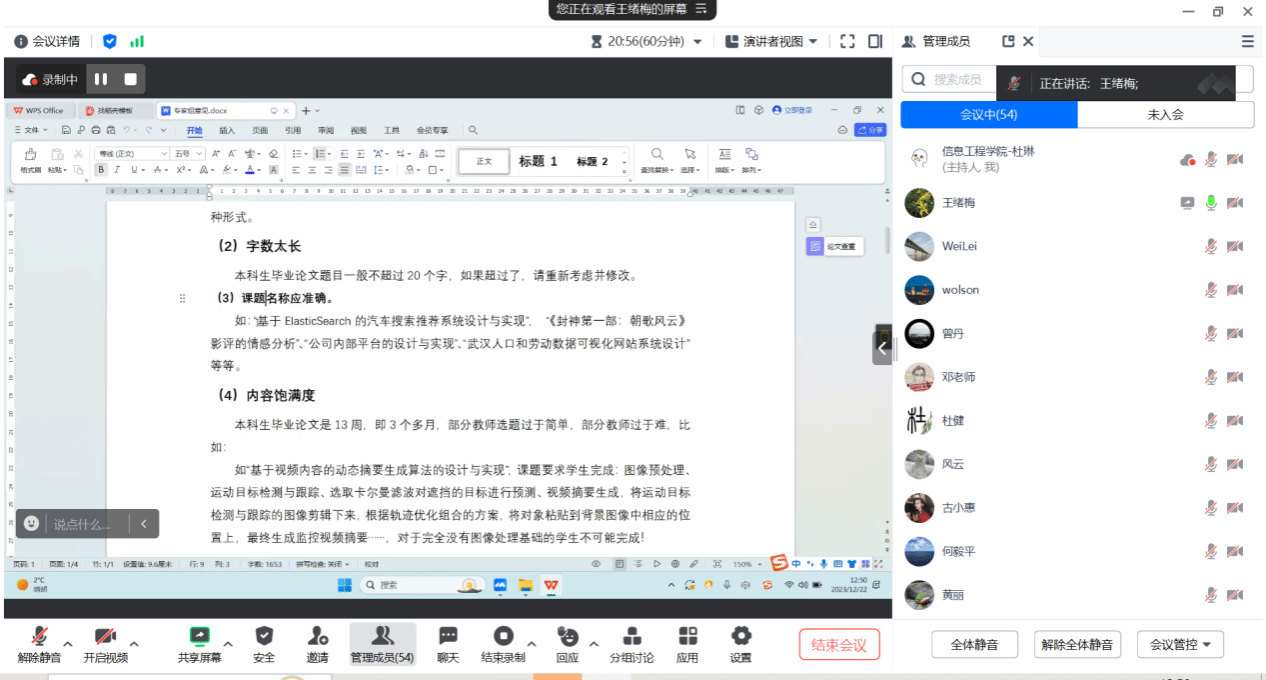
Task: Open the Breakout rooms icon
Action: tap(631, 637)
